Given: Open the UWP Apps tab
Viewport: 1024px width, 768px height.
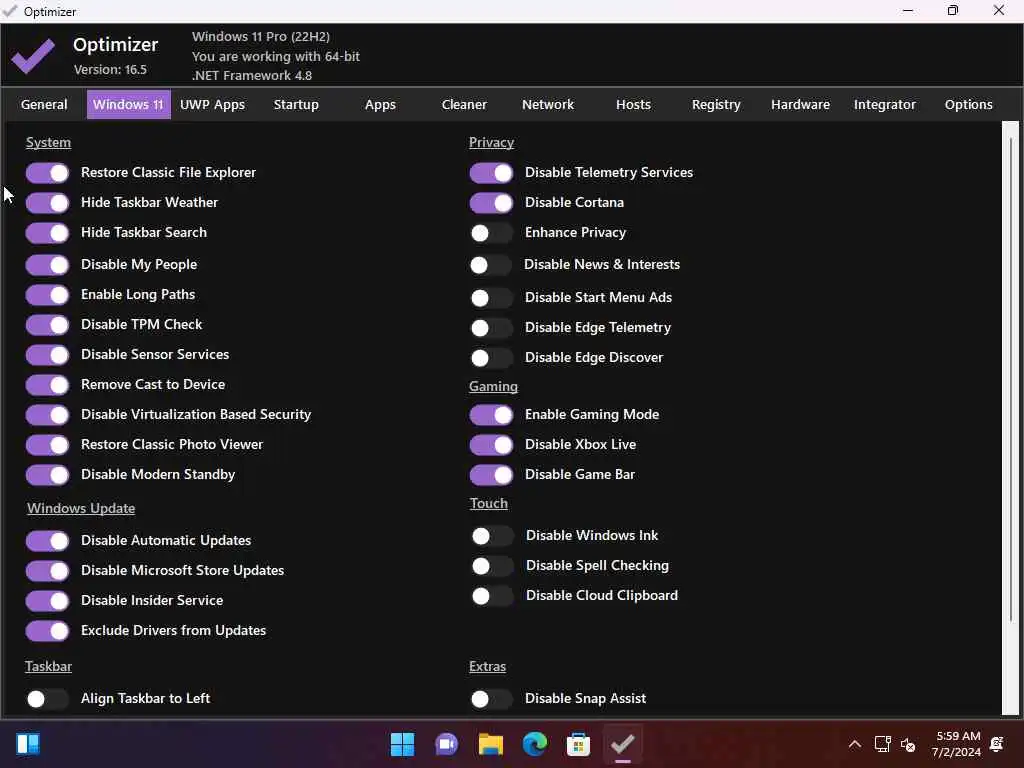Looking at the screenshot, I should click(x=212, y=104).
